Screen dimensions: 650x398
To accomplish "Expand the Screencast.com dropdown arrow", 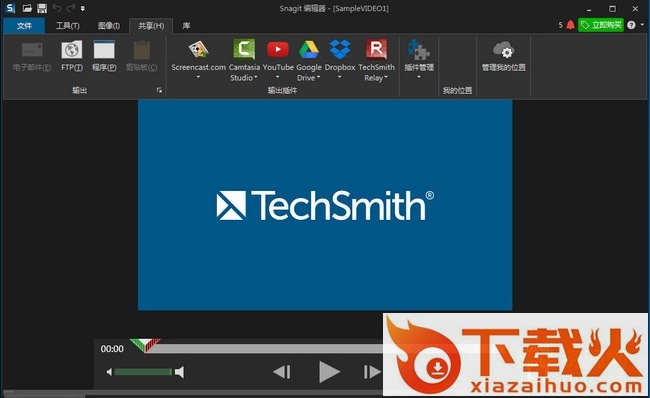I will click(198, 77).
